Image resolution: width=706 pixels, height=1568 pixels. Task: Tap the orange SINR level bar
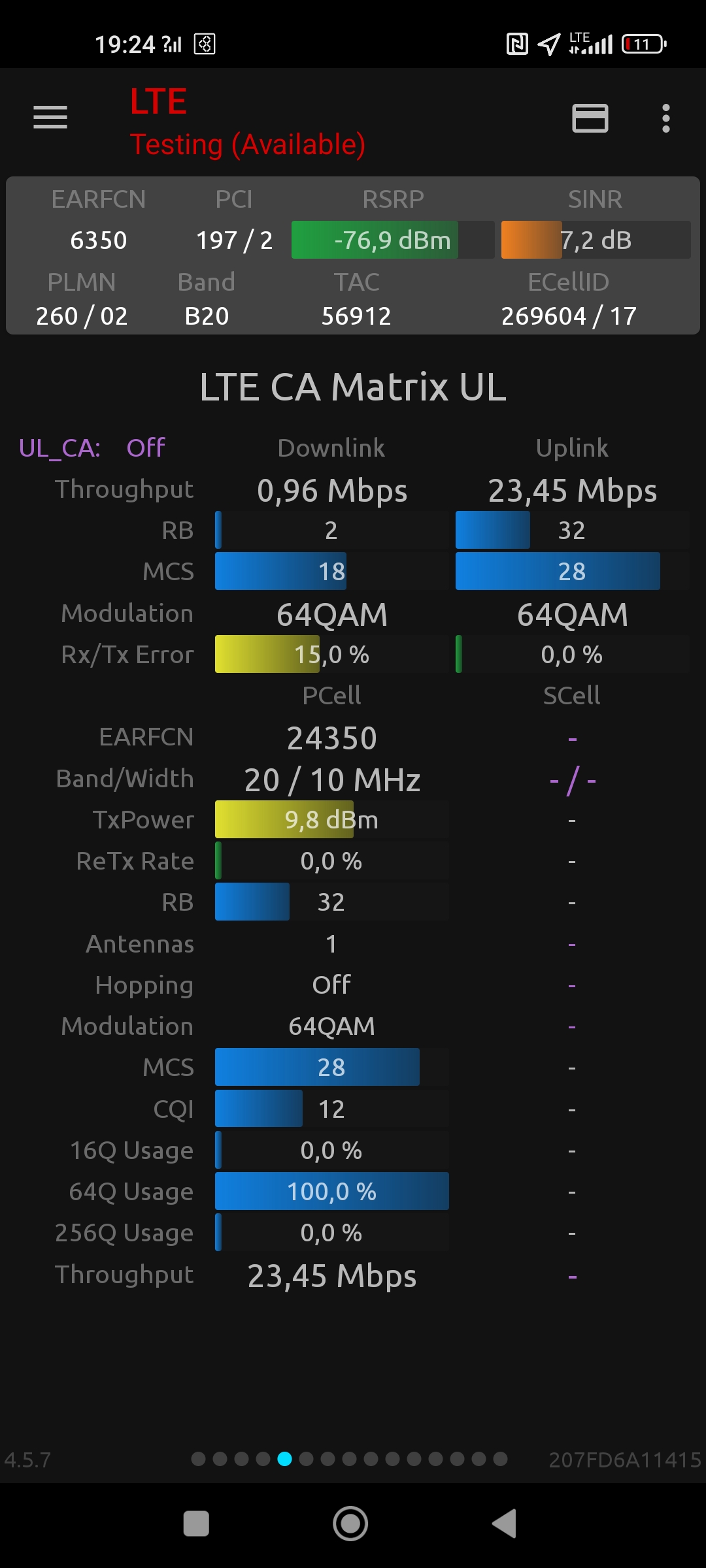[531, 240]
